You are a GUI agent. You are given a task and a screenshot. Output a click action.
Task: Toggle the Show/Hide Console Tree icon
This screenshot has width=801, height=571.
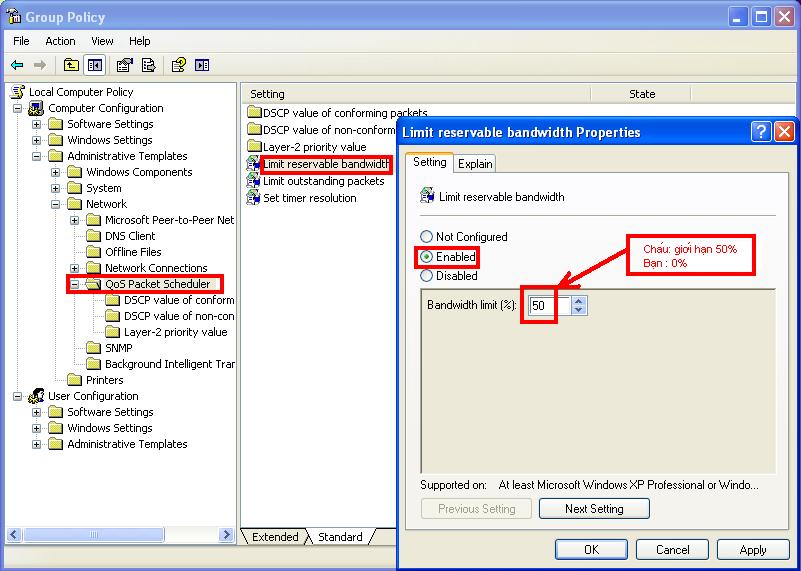tap(95, 65)
